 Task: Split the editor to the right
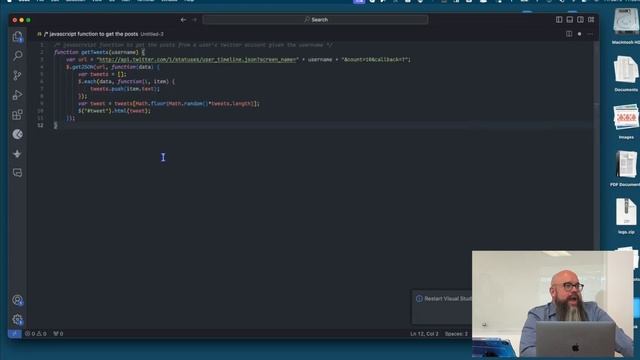[569, 34]
